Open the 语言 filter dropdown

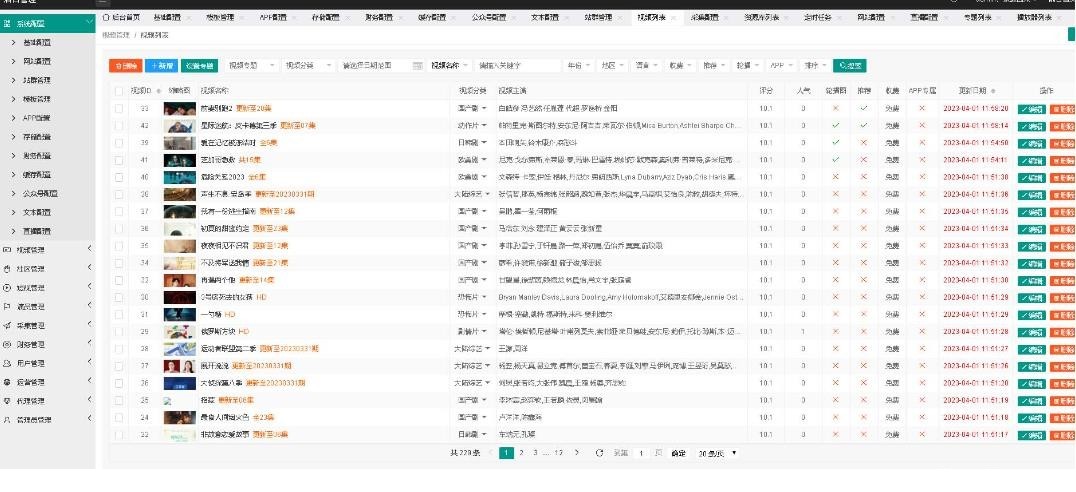tap(646, 66)
